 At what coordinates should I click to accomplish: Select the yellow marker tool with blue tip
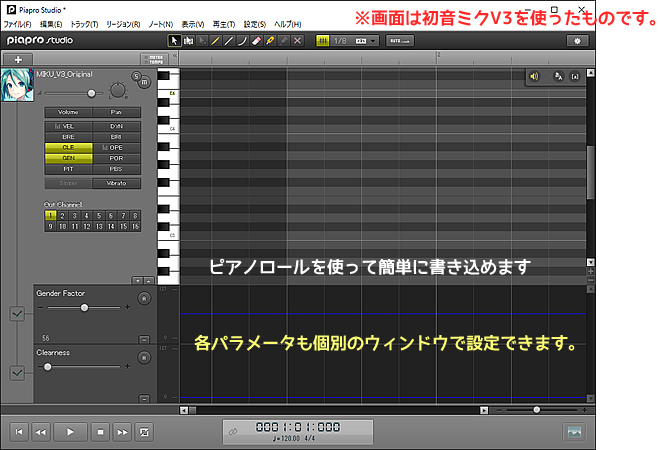coord(270,41)
